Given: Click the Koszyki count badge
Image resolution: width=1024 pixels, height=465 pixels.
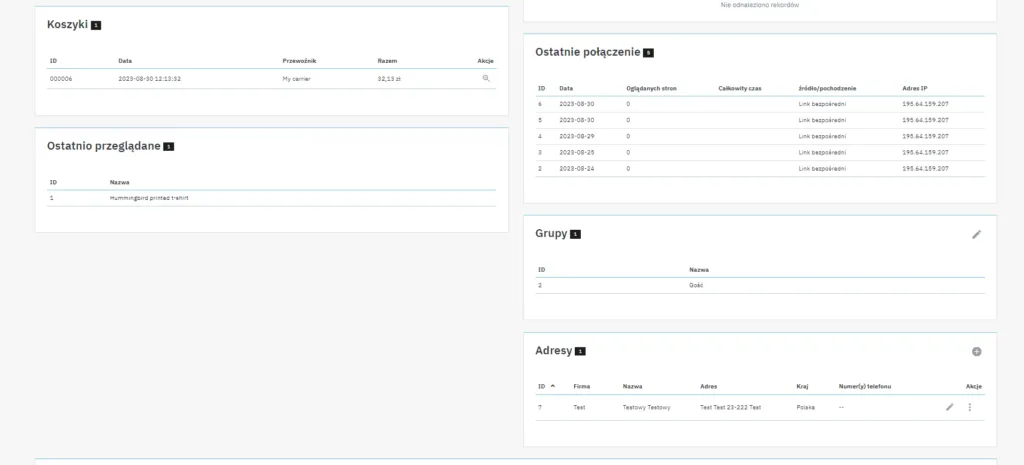Looking at the screenshot, I should point(96,25).
